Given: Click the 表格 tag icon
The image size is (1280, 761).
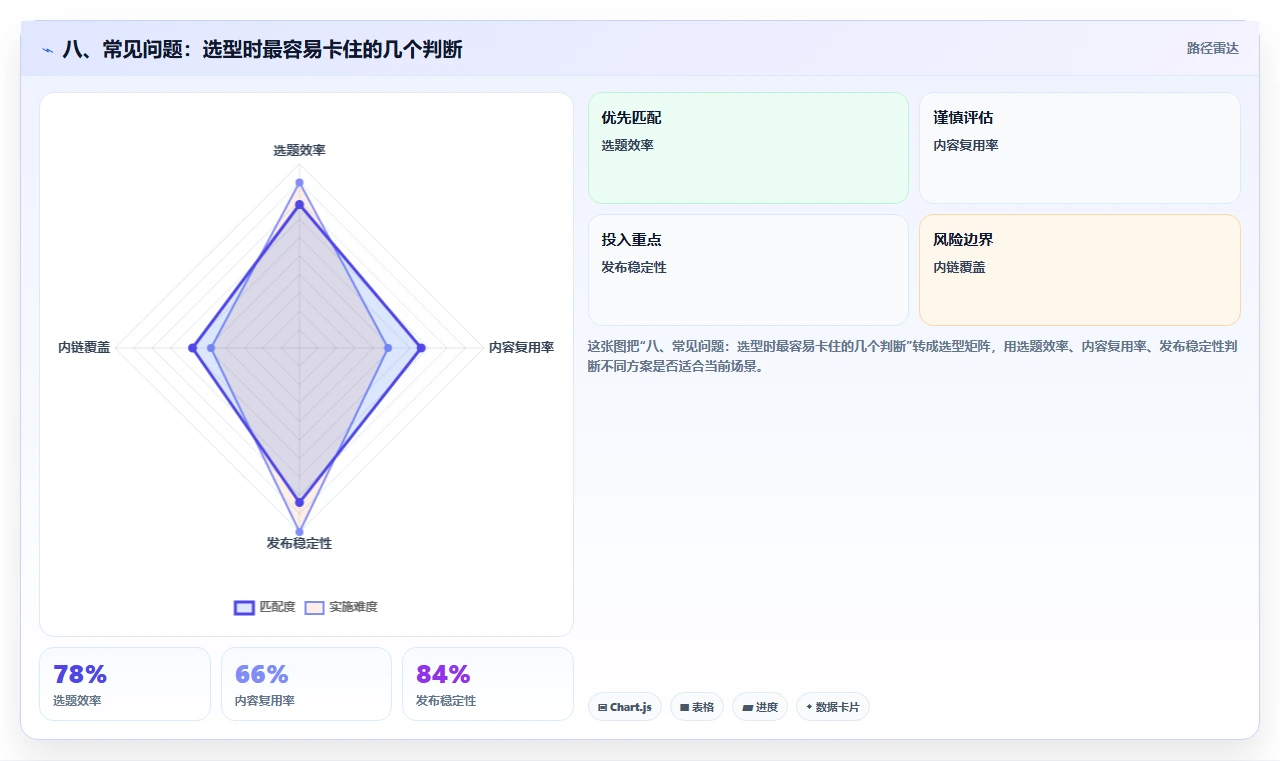Looking at the screenshot, I should [685, 707].
